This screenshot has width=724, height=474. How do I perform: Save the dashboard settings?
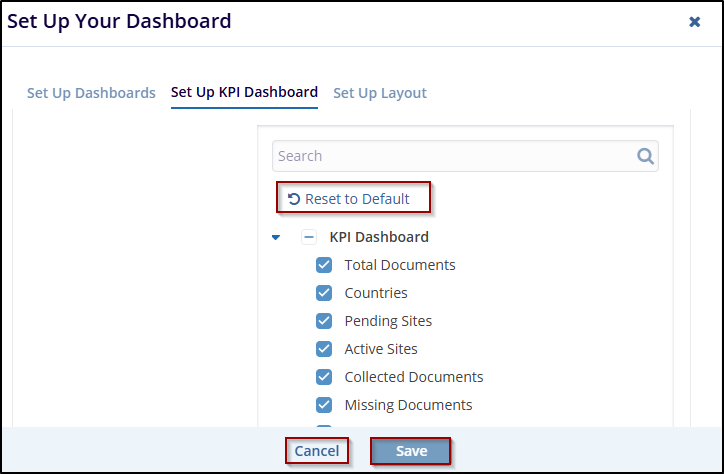point(411,451)
